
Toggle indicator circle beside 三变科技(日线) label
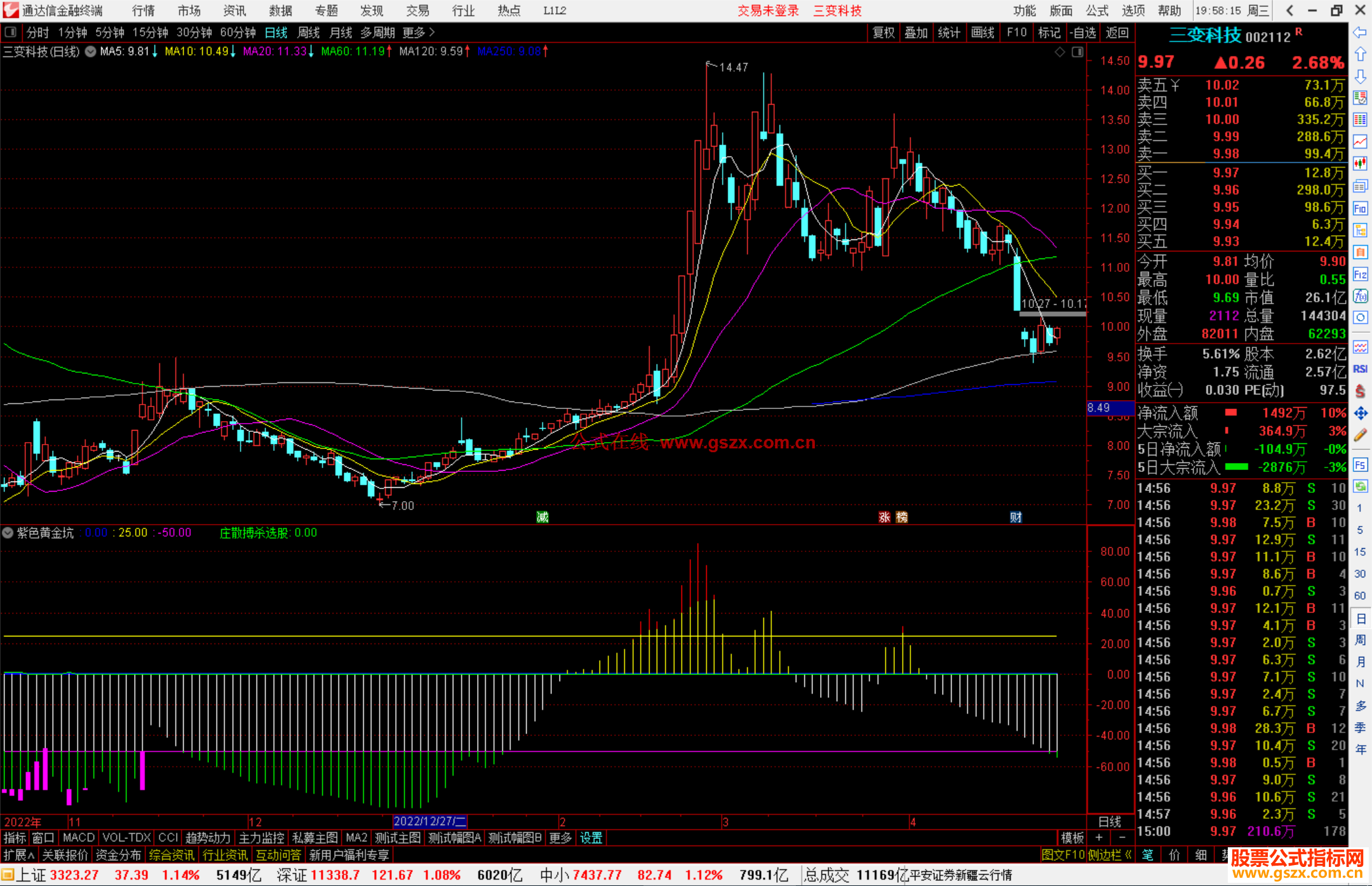pyautogui.click(x=91, y=51)
